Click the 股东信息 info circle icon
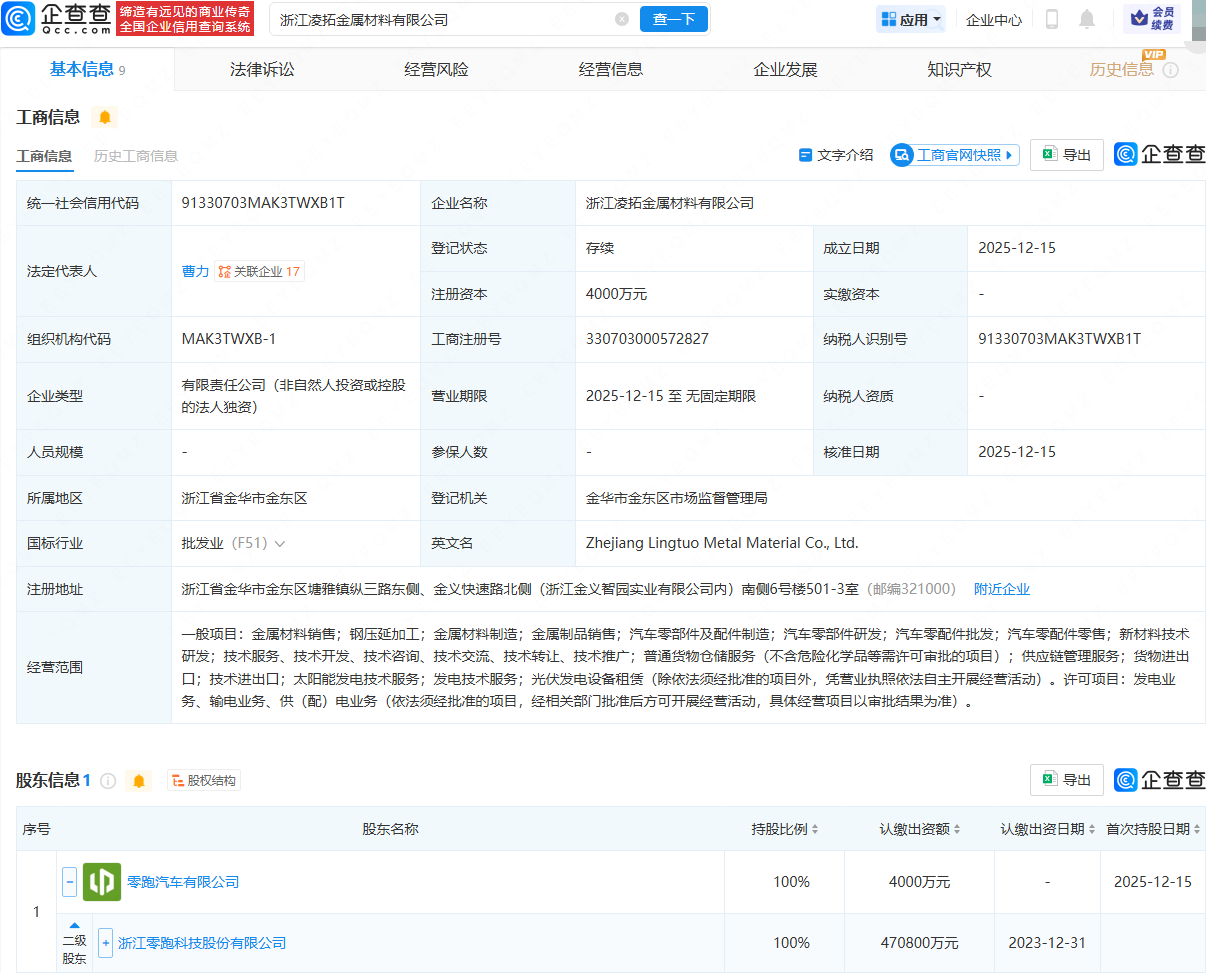 [x=108, y=781]
